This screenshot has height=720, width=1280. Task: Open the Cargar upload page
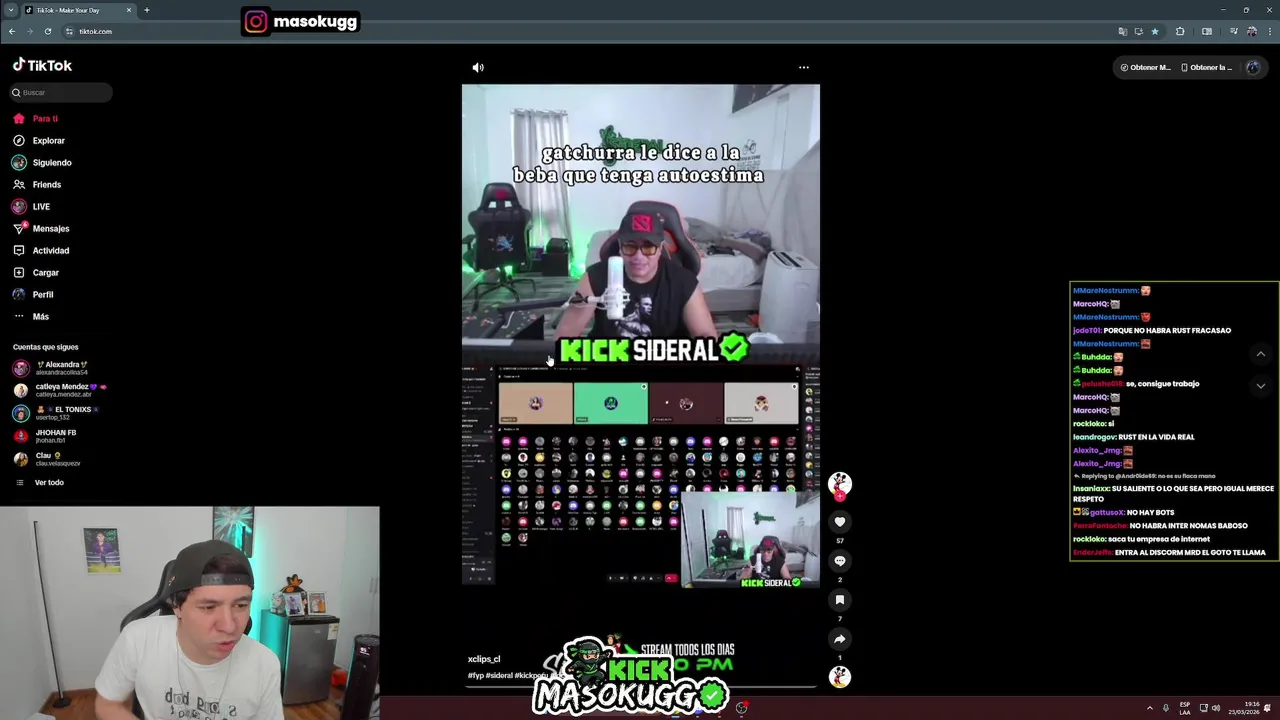point(36,273)
